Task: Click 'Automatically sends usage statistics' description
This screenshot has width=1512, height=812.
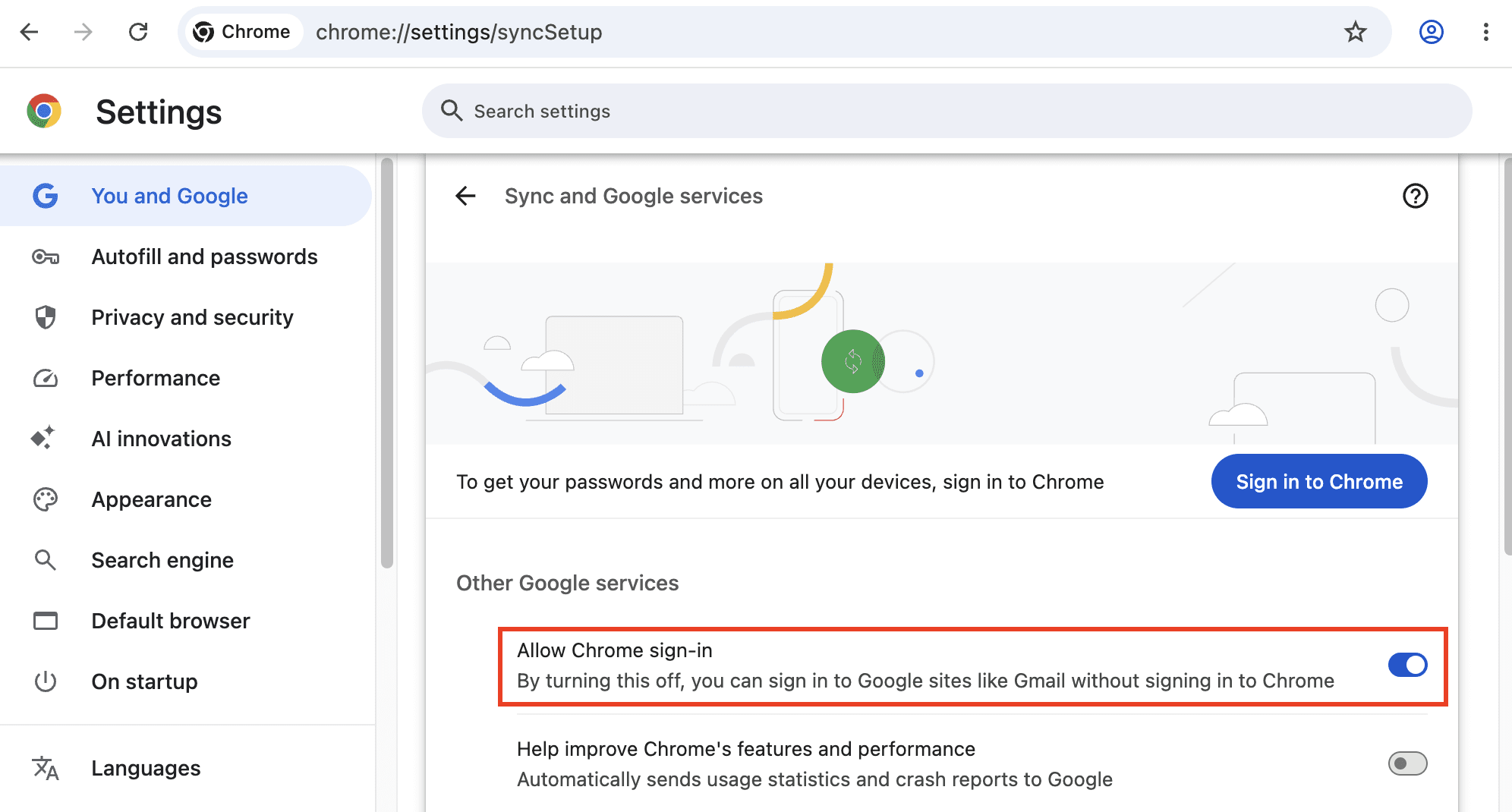Action: pos(814,779)
